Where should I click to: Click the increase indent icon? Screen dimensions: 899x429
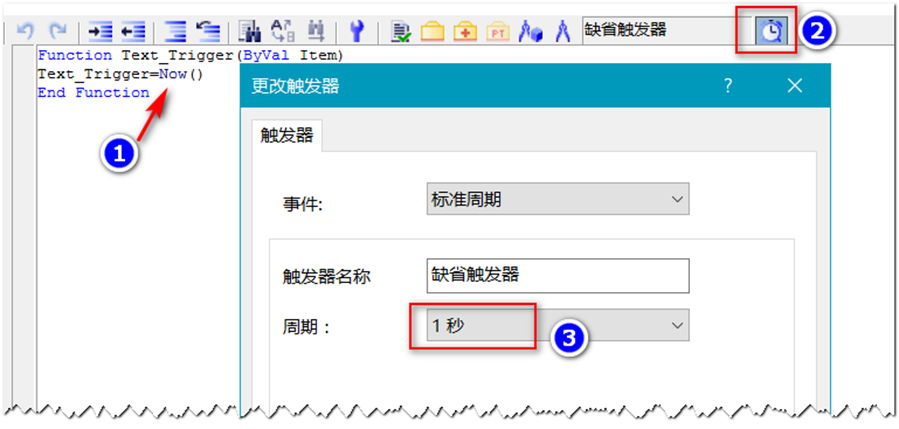click(x=101, y=31)
